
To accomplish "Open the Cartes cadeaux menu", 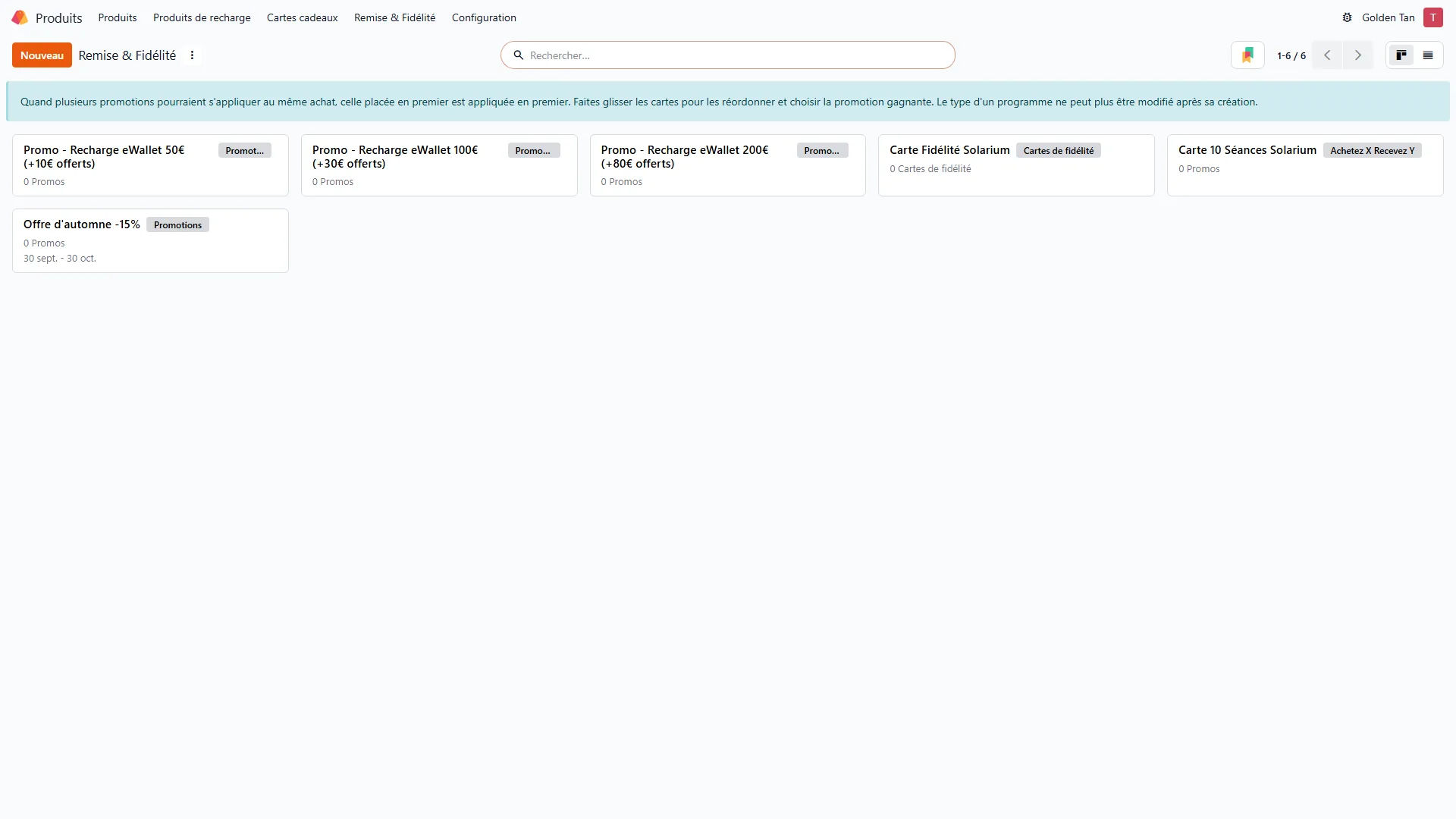I will pyautogui.click(x=303, y=17).
